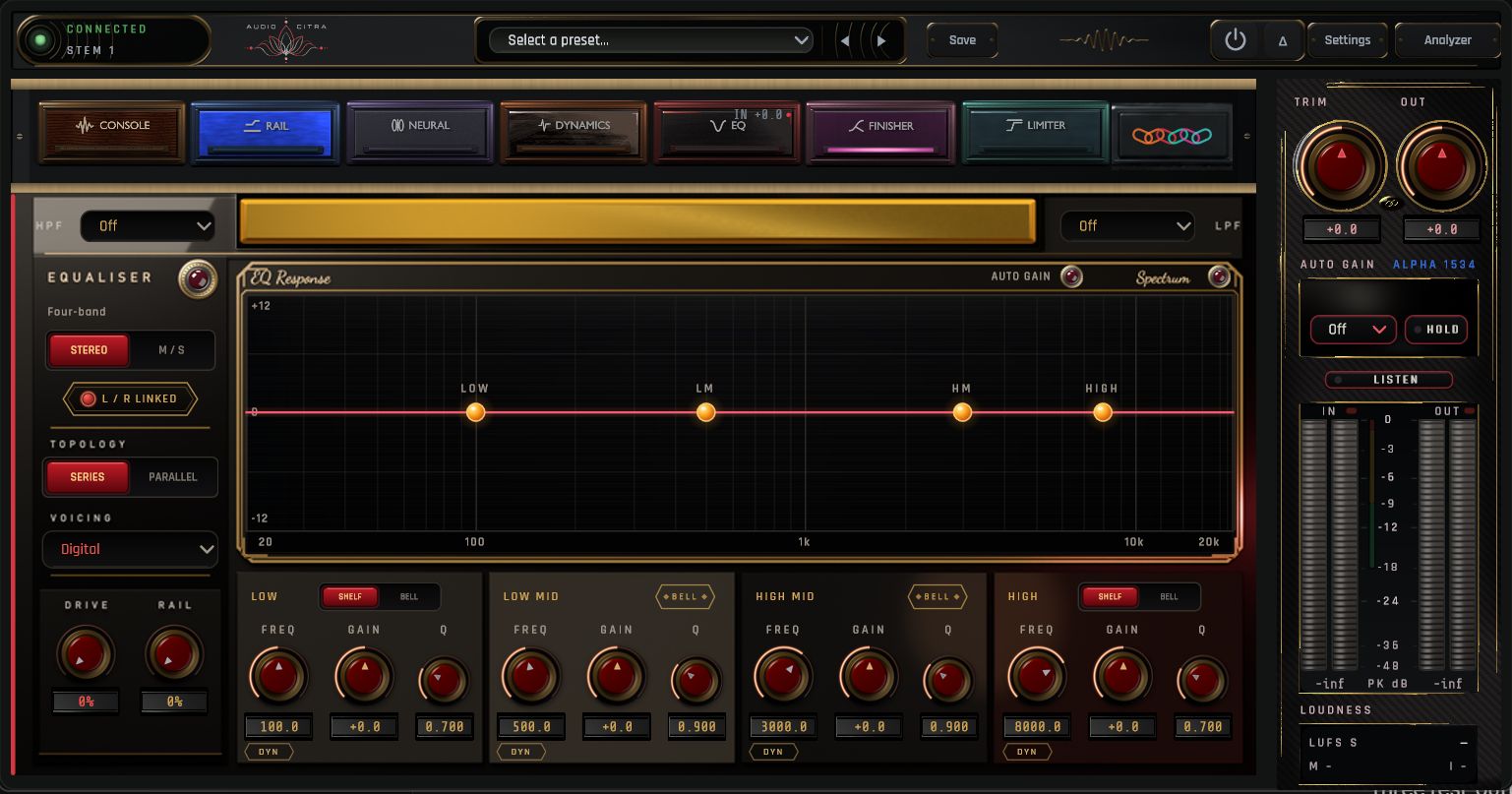Switch to M/S mode
The height and width of the screenshot is (794, 1512).
tap(171, 349)
